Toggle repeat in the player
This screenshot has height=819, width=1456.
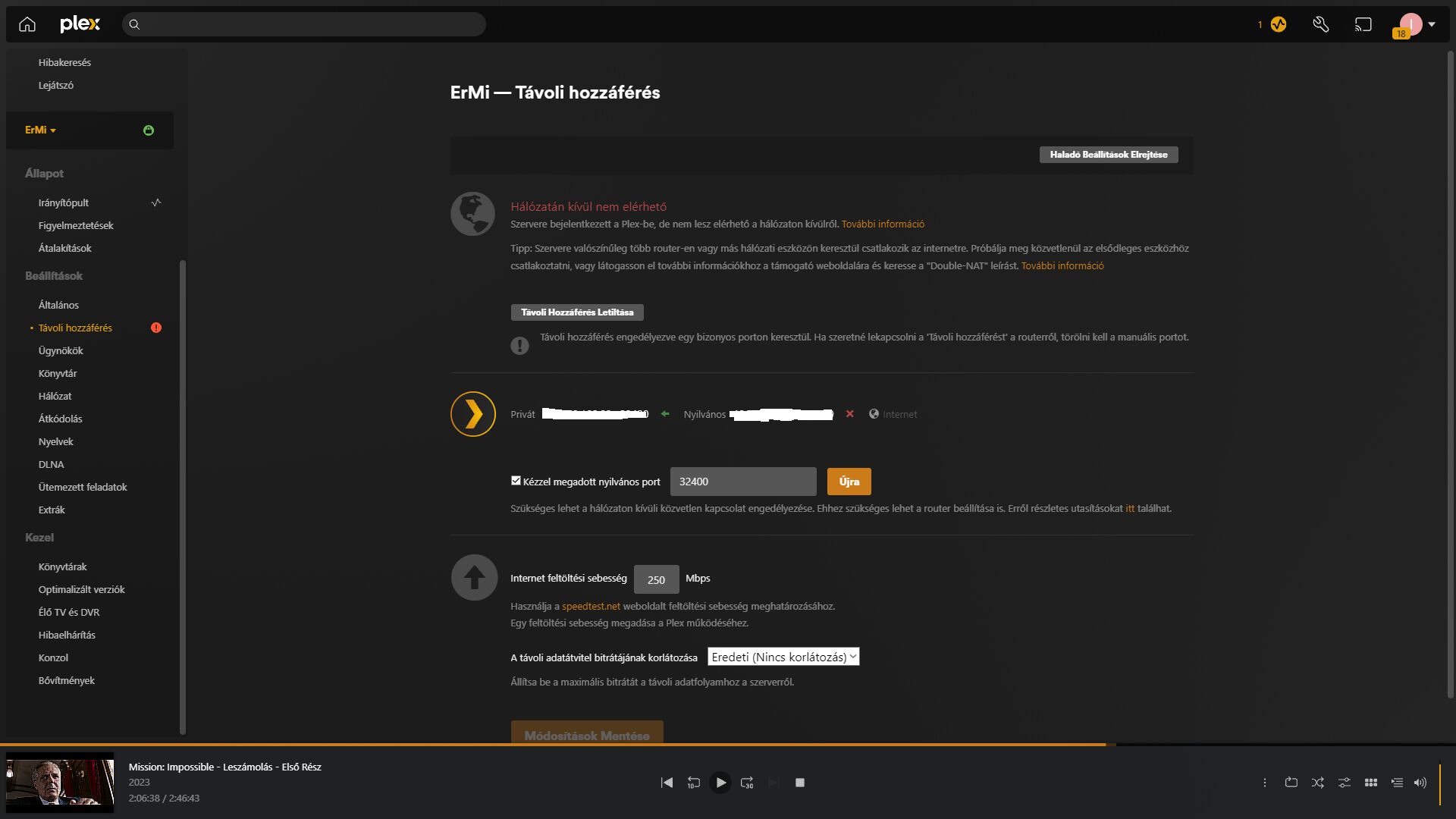pos(1291,783)
